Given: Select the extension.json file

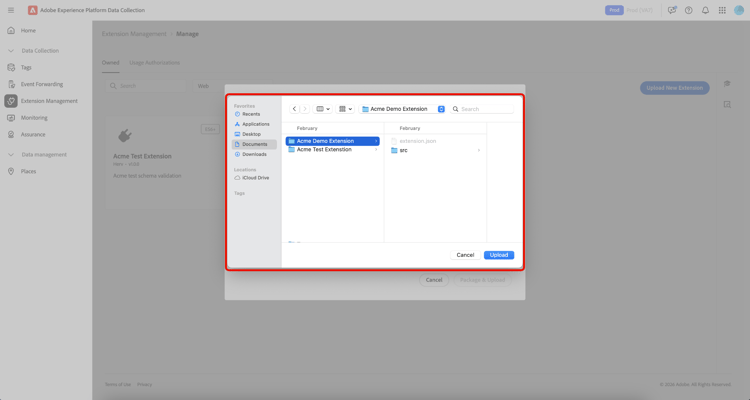Looking at the screenshot, I should click(x=418, y=141).
